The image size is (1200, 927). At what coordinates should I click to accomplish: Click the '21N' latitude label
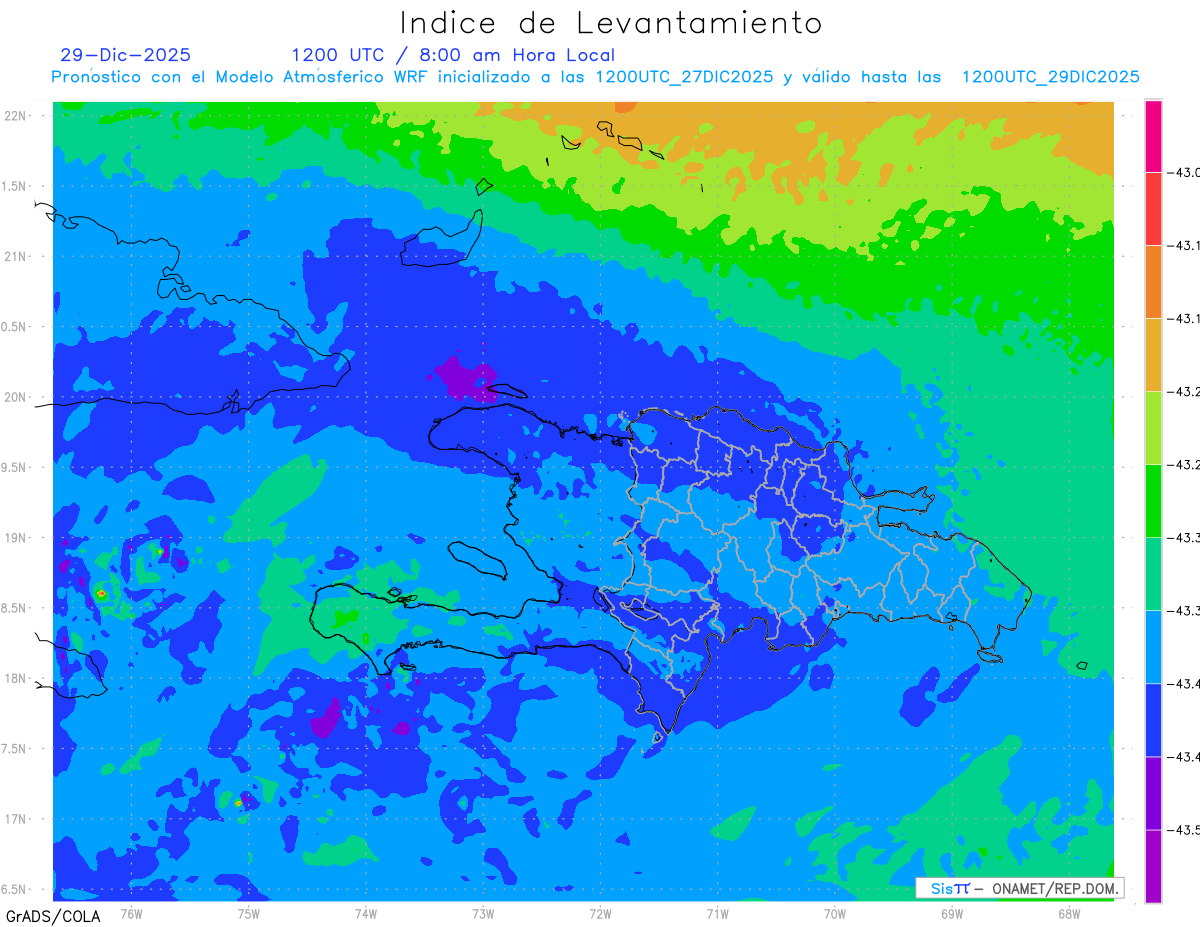[17, 256]
